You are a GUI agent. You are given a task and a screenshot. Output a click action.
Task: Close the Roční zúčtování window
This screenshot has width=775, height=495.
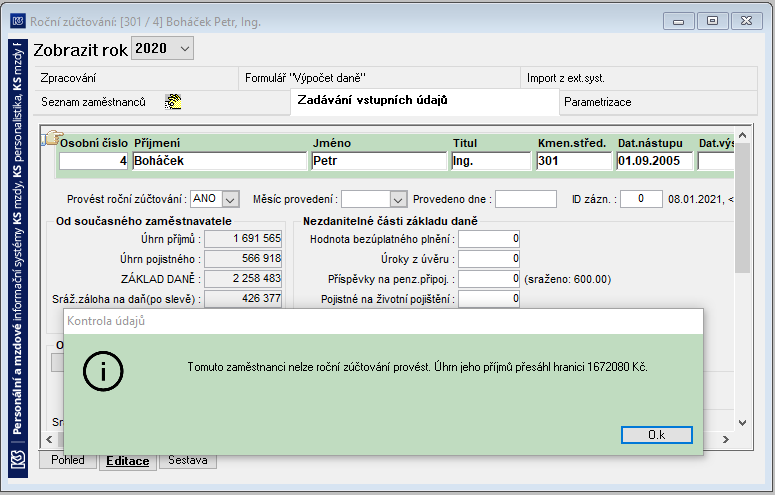[746, 21]
